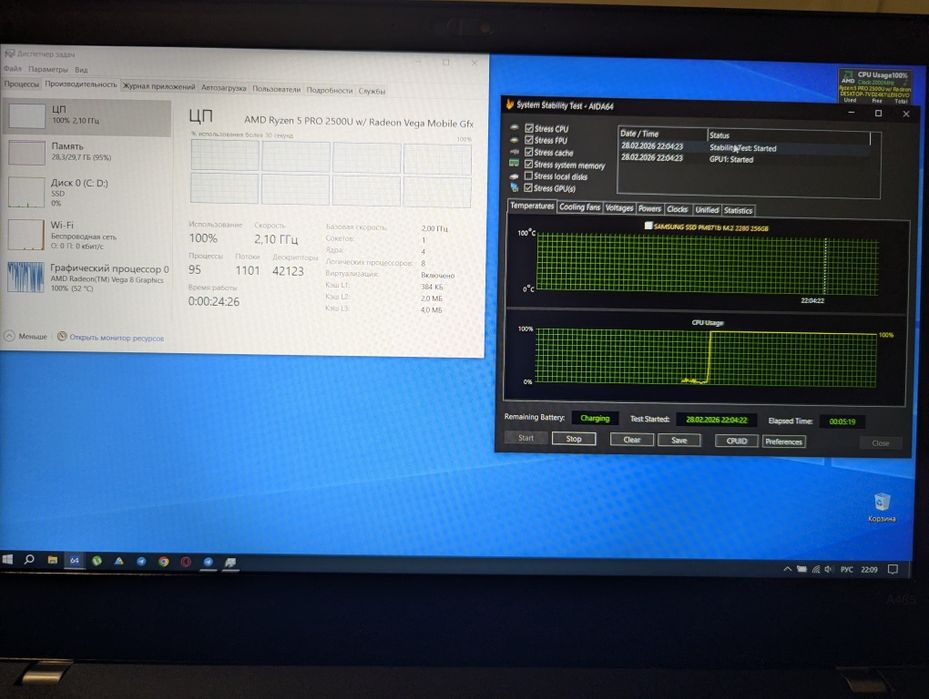Viewport: 929px width, 699px height.
Task: Open the Процессы tab in Task Manager
Action: 21,84
